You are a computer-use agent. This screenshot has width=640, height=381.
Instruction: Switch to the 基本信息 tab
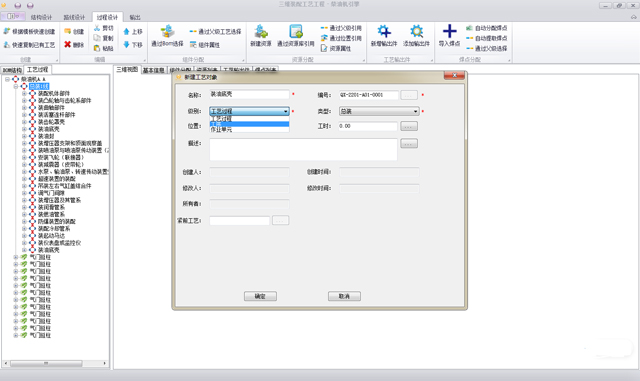coord(153,70)
